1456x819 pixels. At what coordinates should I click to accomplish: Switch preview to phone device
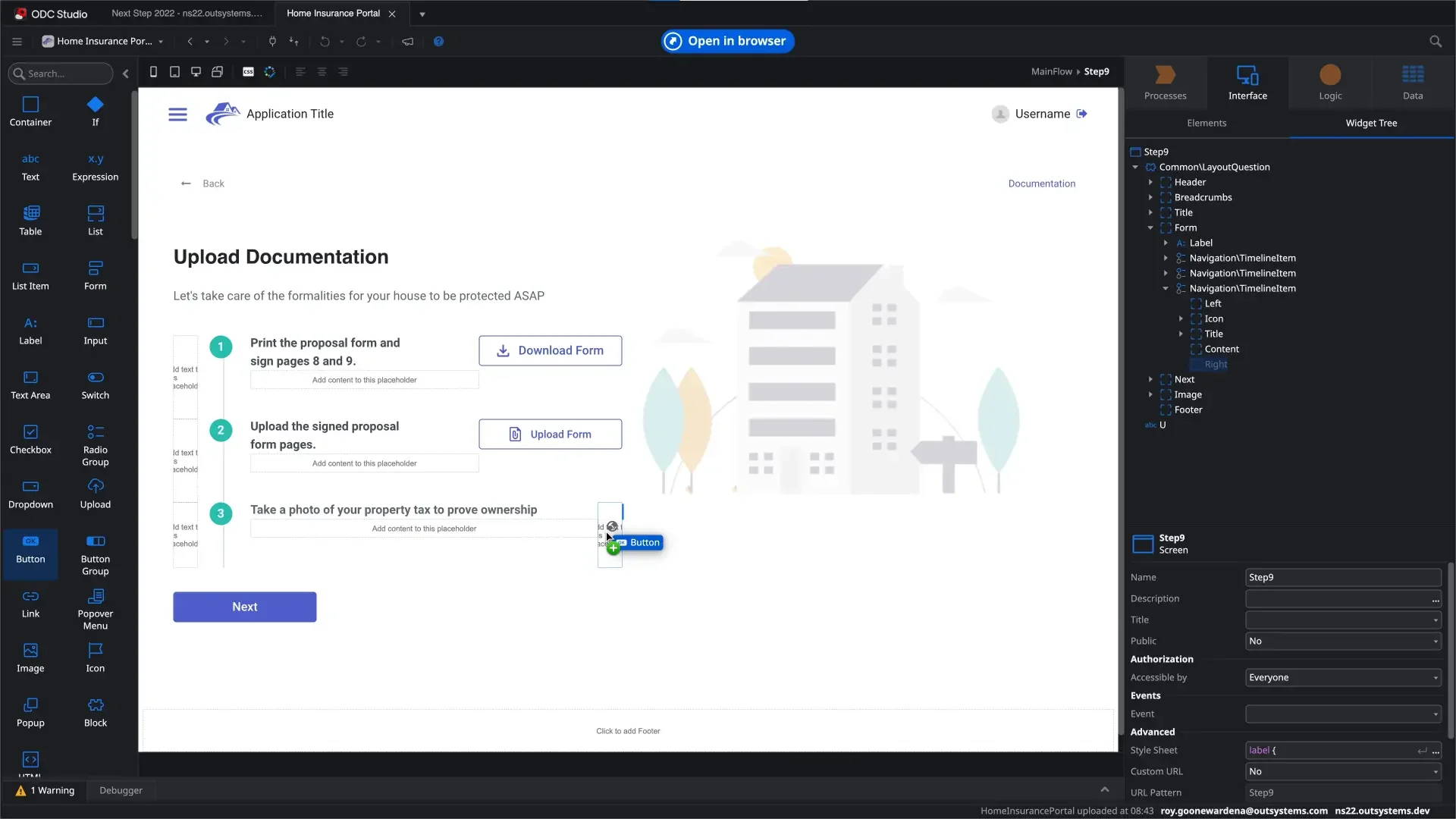click(153, 72)
